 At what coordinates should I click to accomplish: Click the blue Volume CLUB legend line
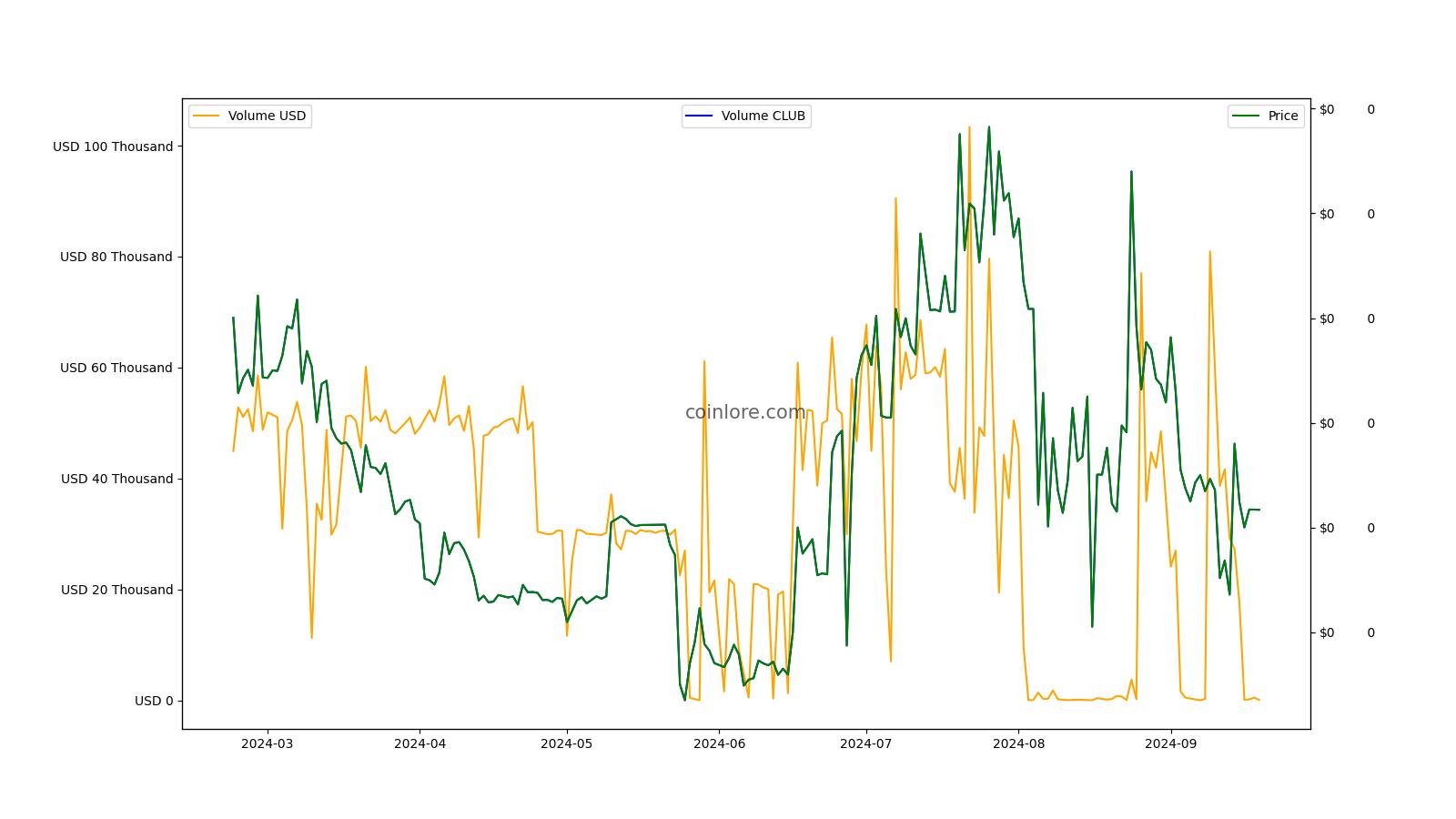point(700,116)
